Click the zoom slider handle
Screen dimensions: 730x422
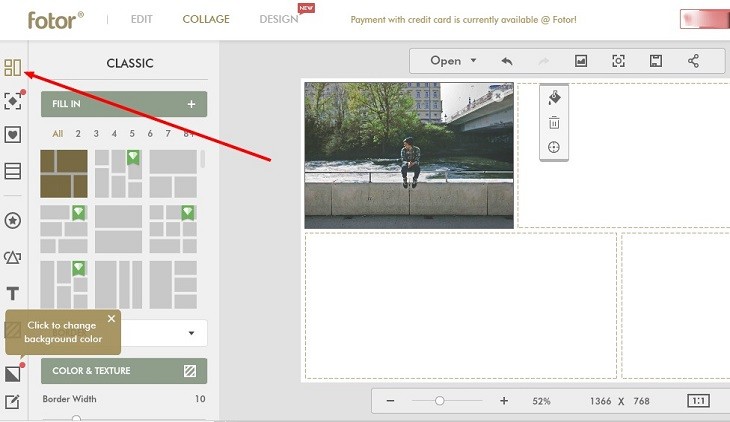(439, 401)
